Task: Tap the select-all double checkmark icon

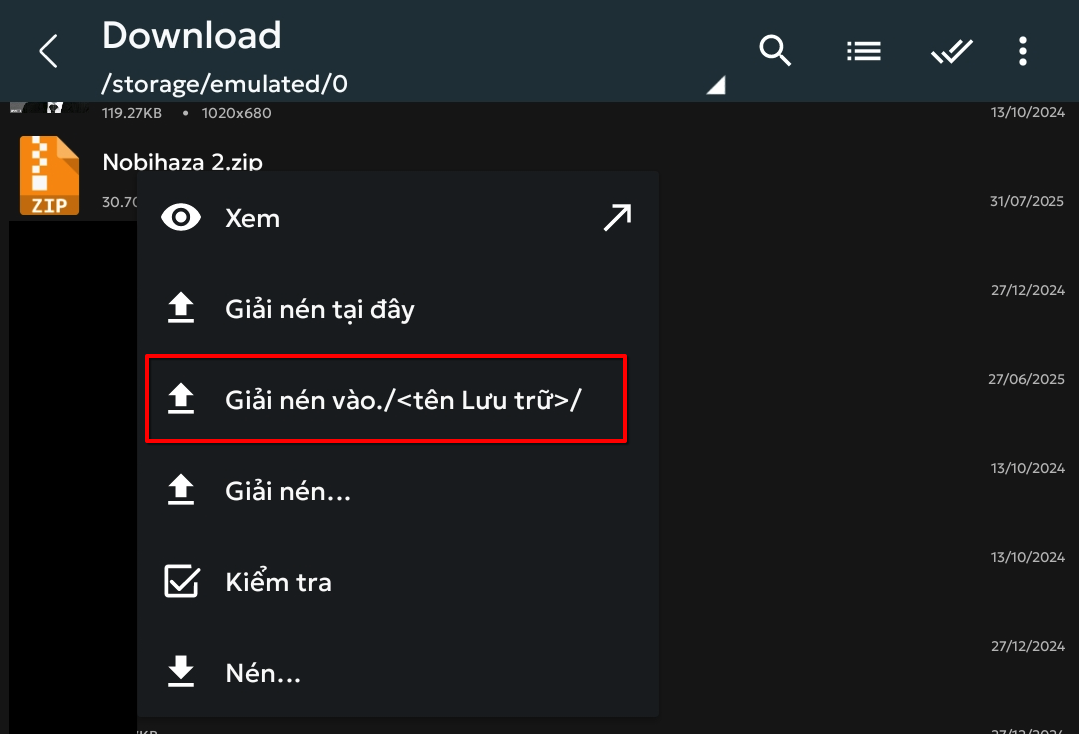Action: 951,51
